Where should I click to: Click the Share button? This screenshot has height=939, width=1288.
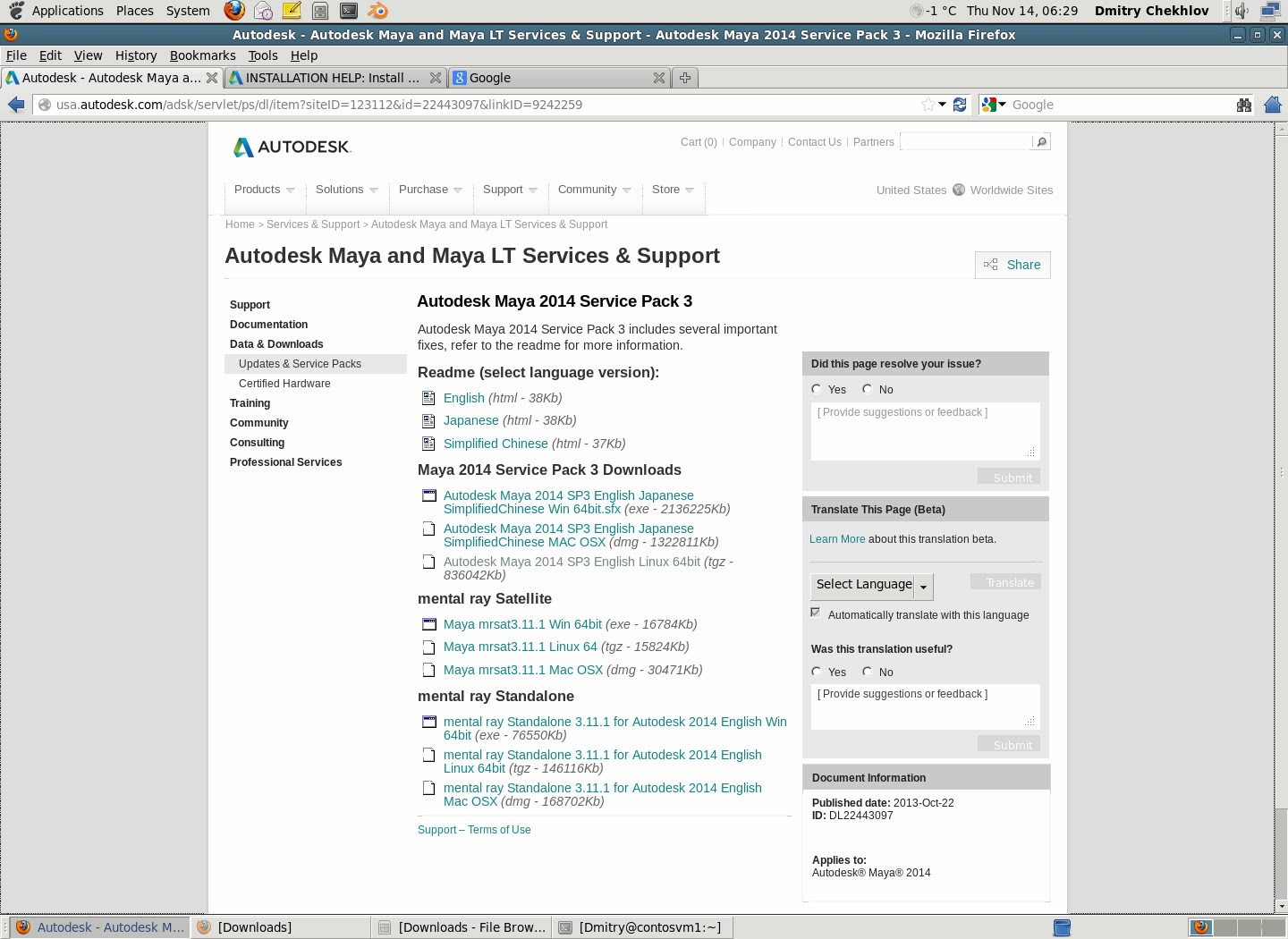pyautogui.click(x=1013, y=265)
